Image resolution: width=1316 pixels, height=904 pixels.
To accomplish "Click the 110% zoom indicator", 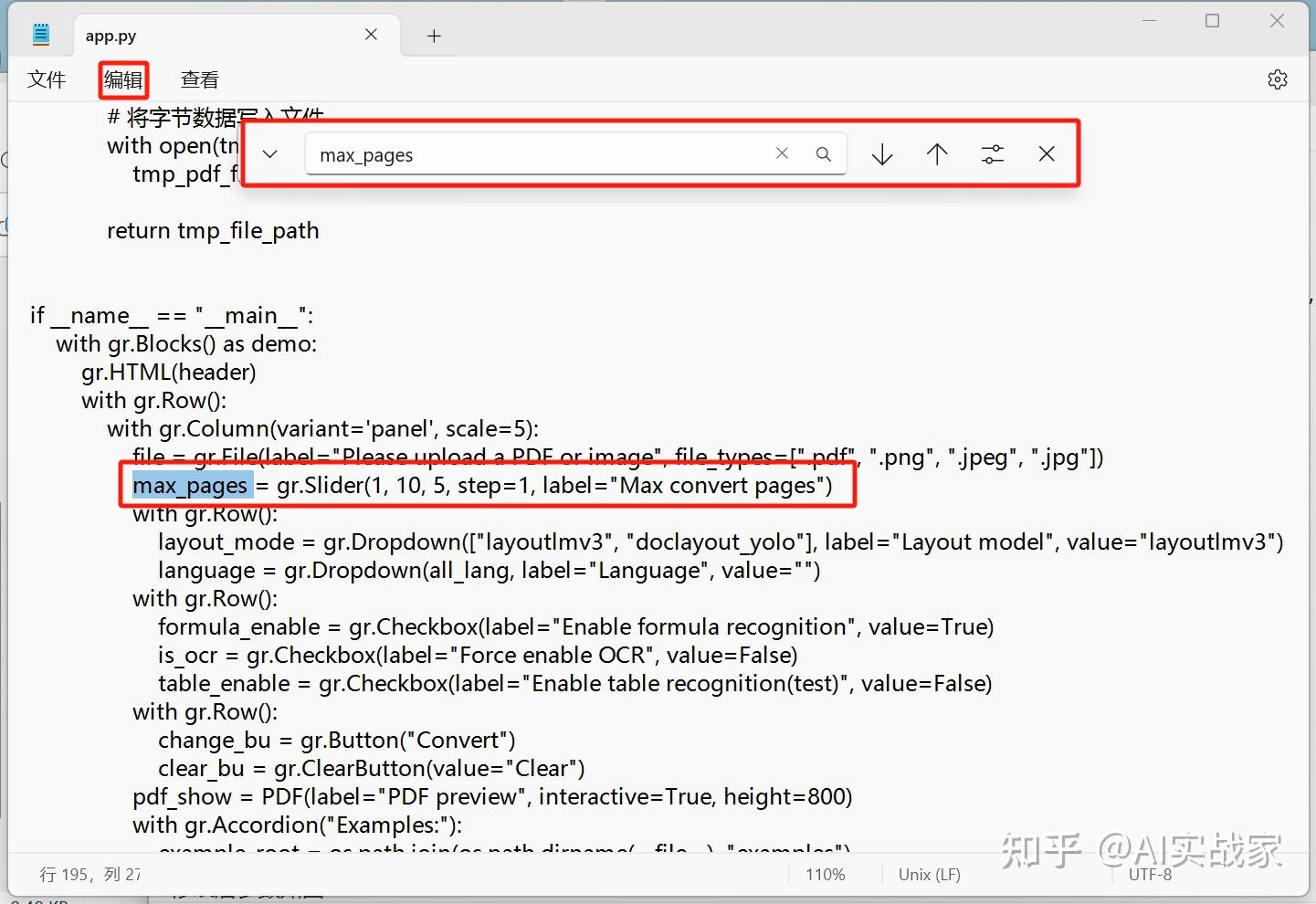I will point(825,874).
